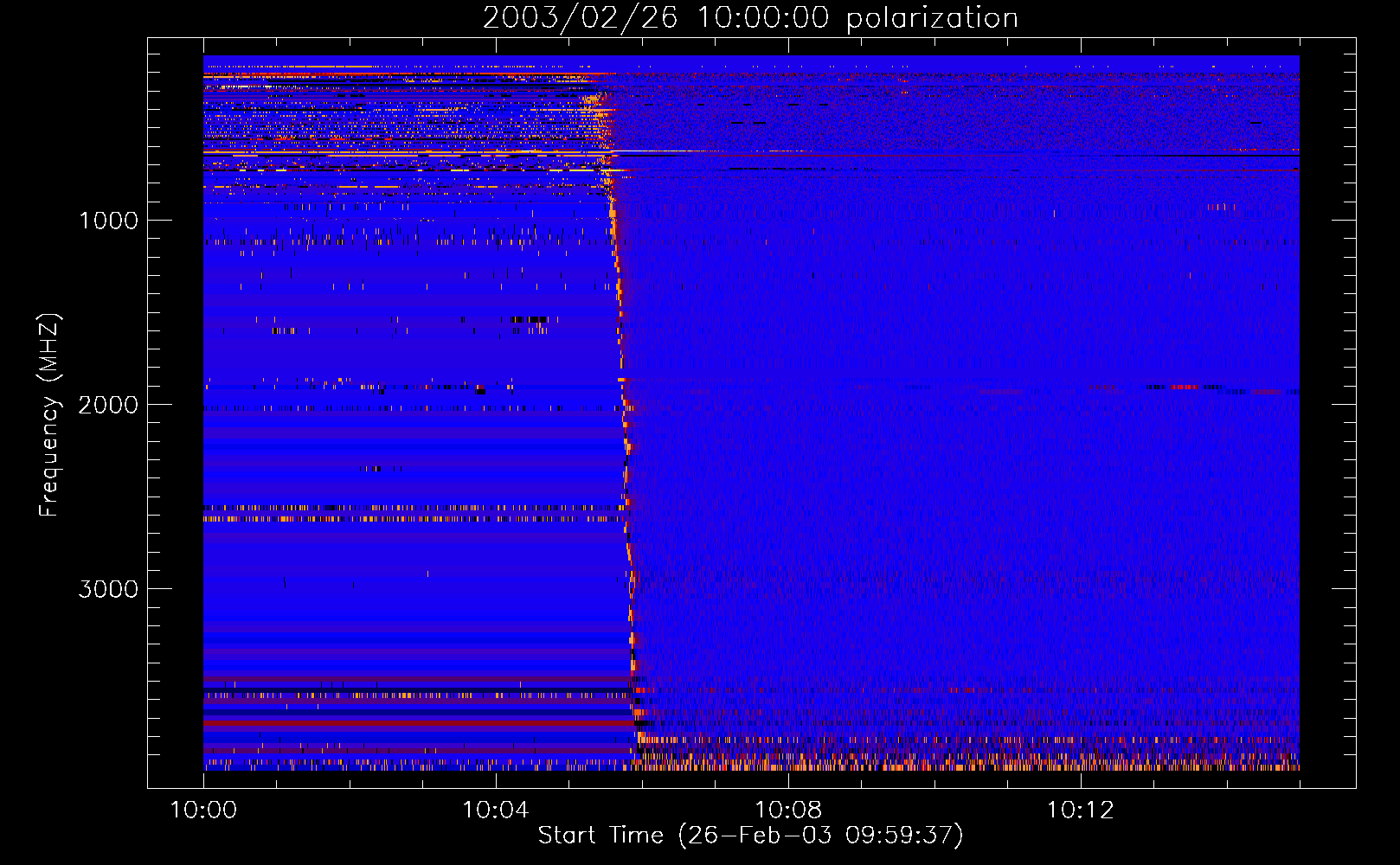This screenshot has width=1400, height=865.
Task: Click the plot title '2003/02/26 10:00:00 polarization'
Action: point(750,18)
